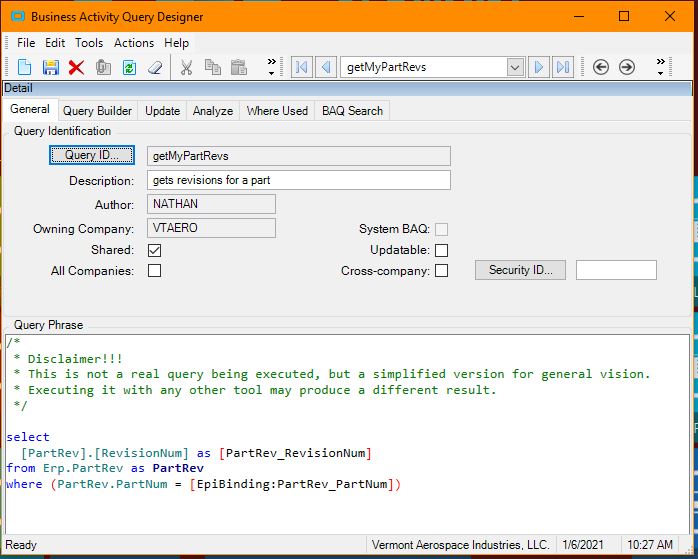Enable the All Companies checkbox
Viewport: 698px width, 559px height.
tap(154, 271)
